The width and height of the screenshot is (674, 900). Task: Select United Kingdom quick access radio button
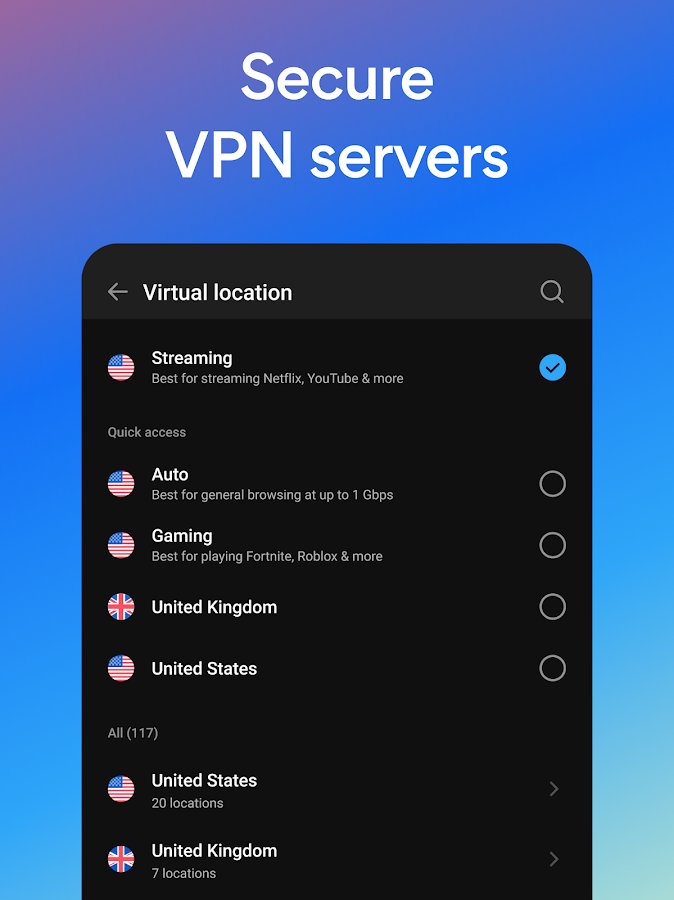coord(552,607)
